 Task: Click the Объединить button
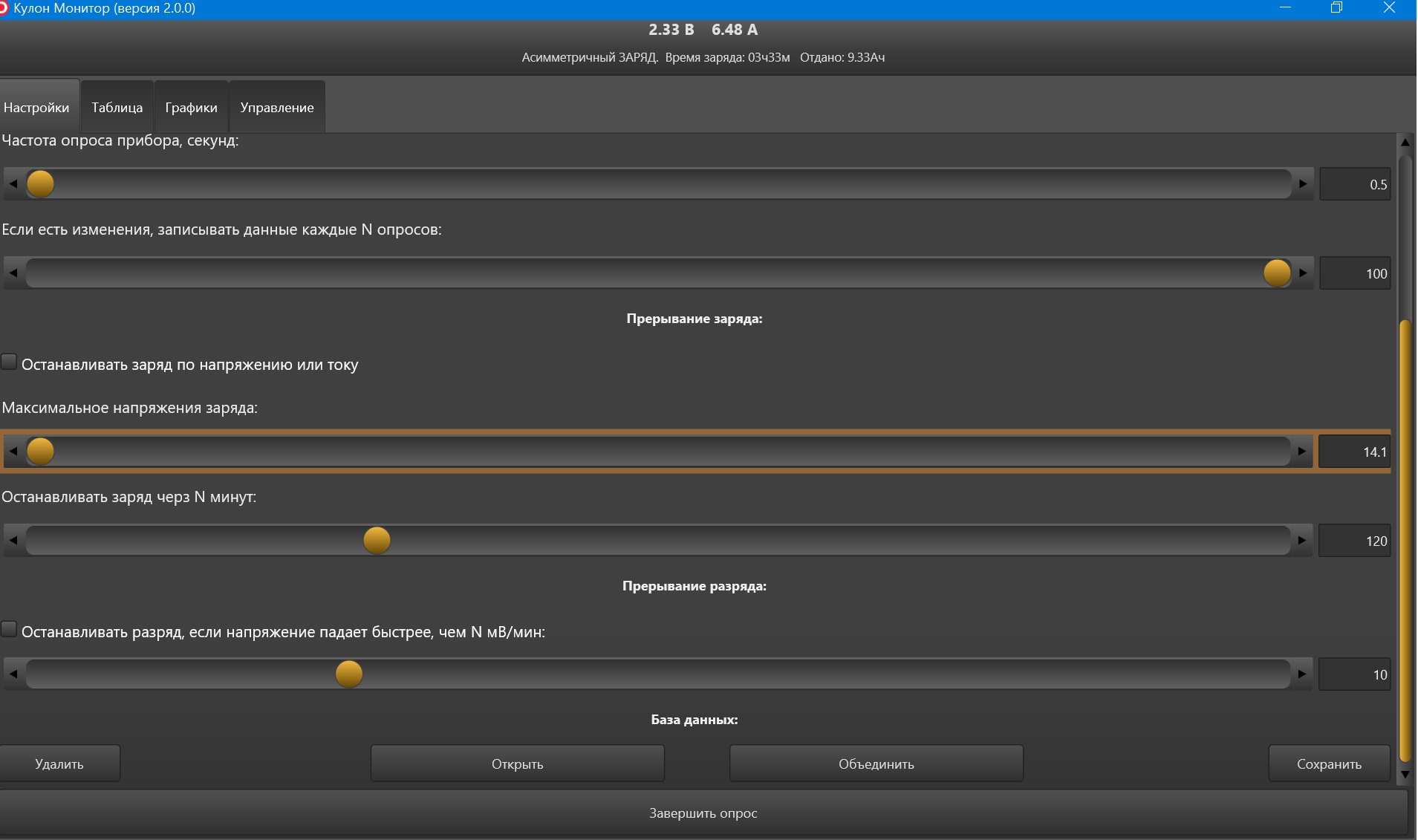[877, 764]
